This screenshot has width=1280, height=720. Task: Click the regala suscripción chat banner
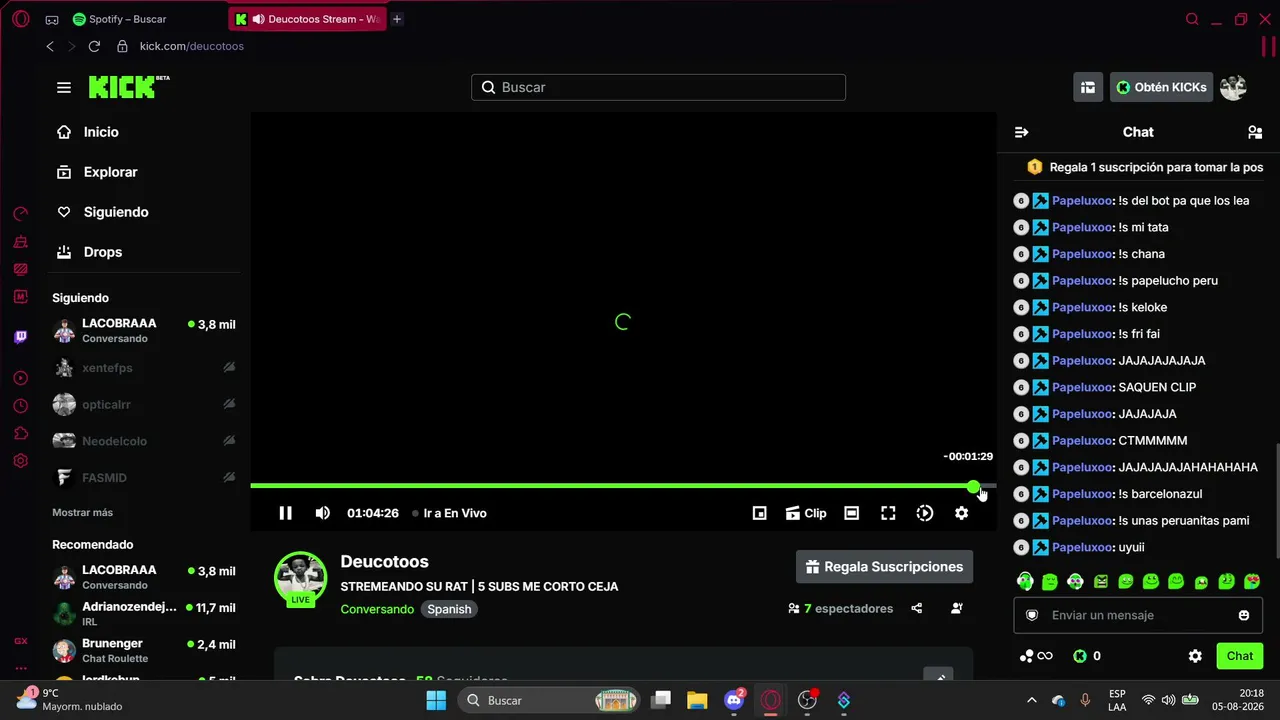pos(1145,167)
